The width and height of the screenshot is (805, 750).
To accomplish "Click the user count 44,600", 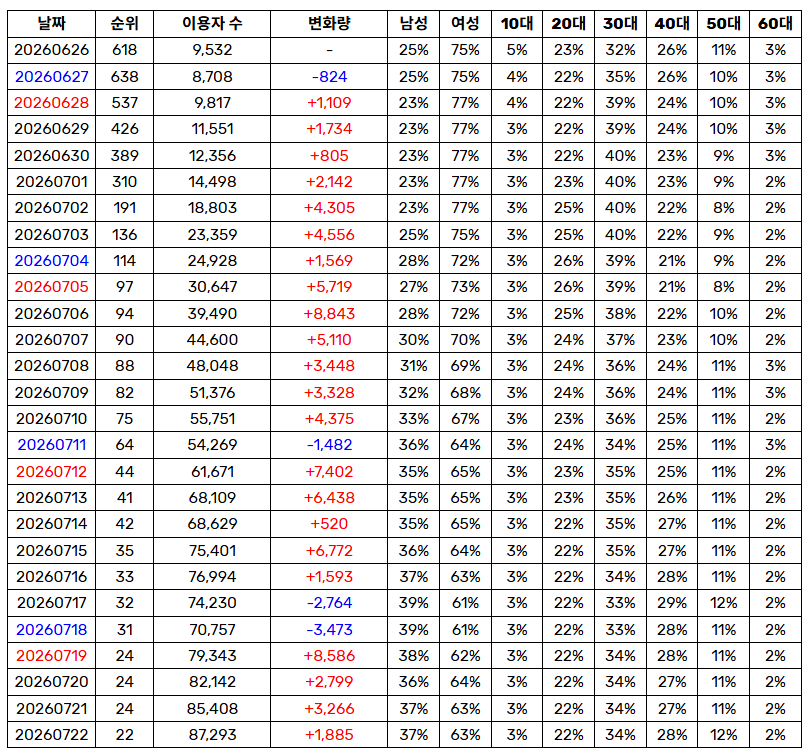I will tap(212, 340).
